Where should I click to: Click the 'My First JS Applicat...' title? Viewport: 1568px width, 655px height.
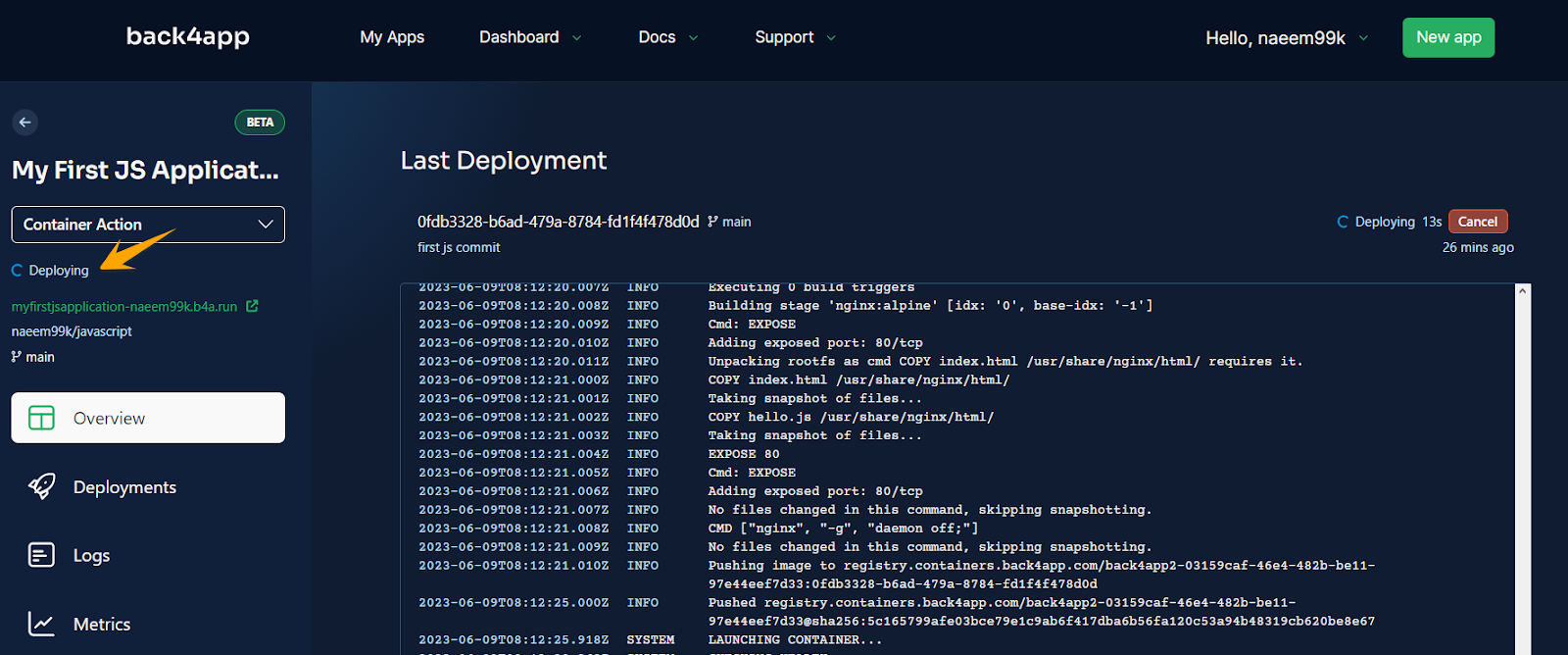tap(145, 170)
